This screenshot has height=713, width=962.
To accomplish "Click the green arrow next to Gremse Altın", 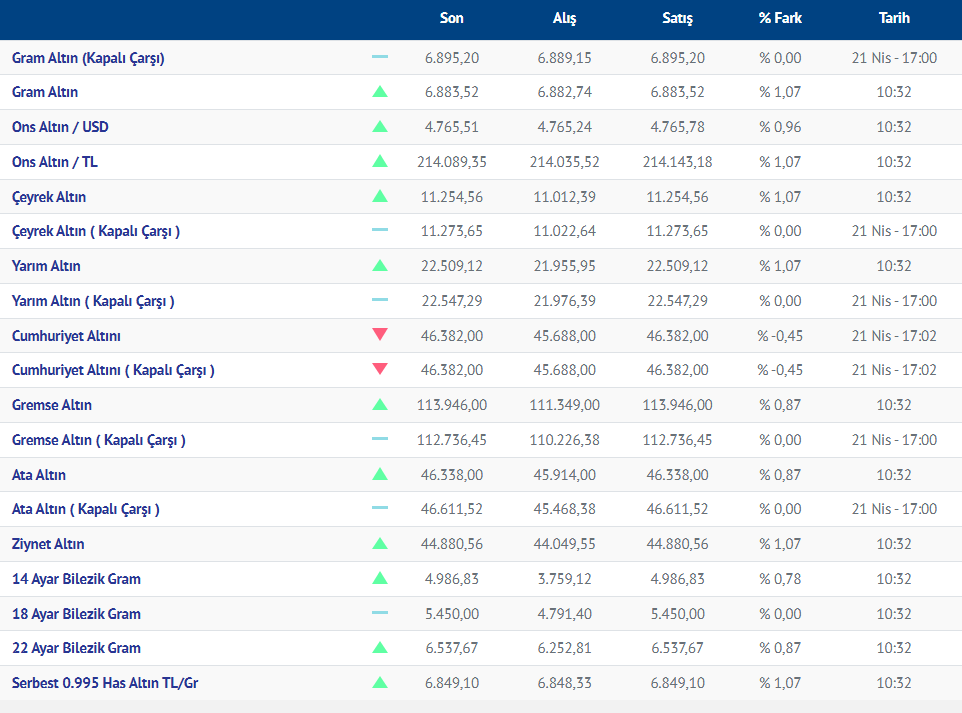I will coord(379,405).
